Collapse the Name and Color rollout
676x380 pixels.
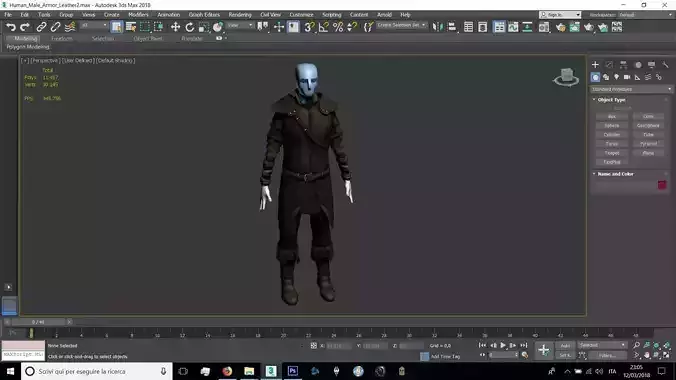[615, 174]
